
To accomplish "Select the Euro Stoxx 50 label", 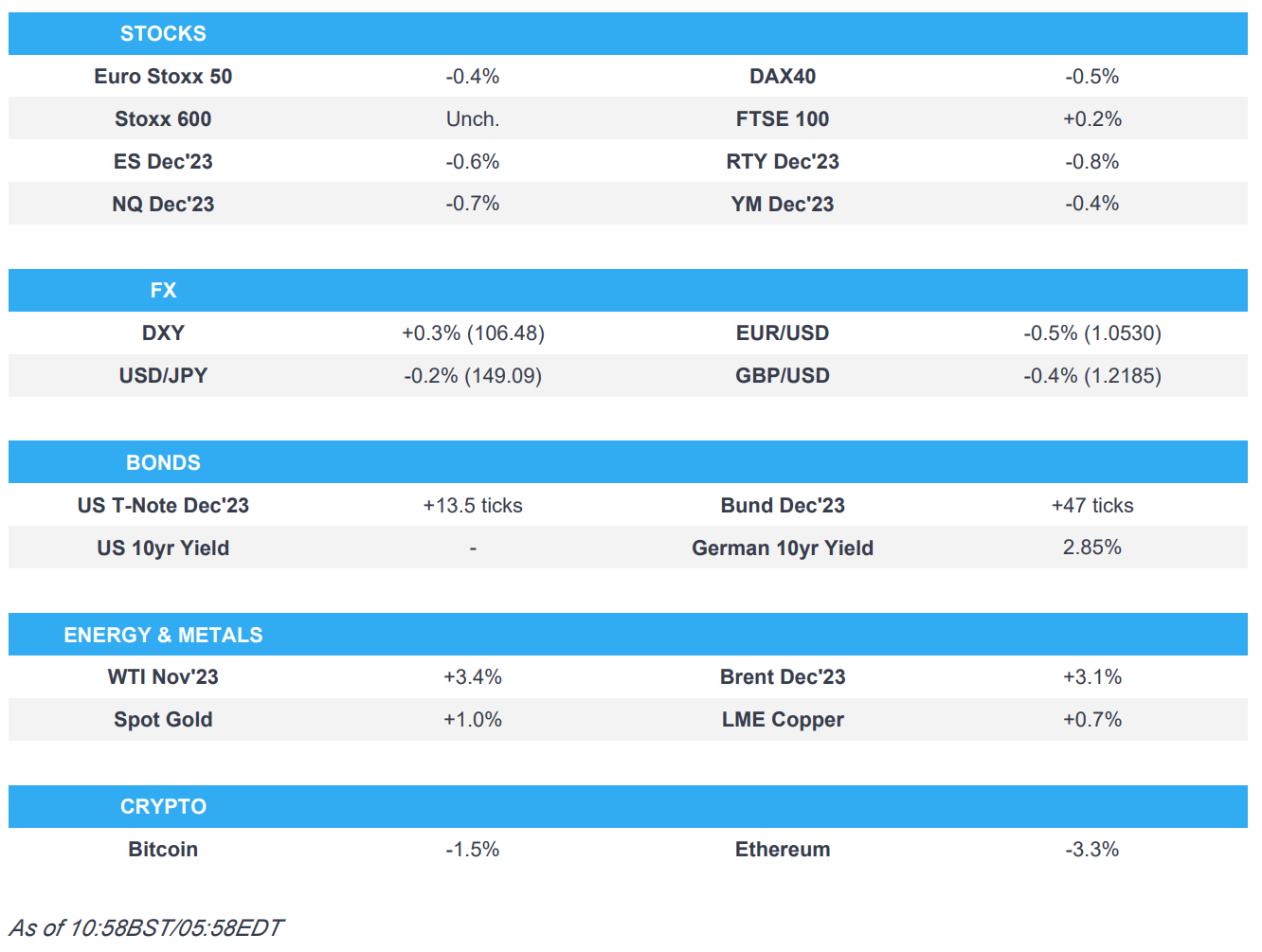I will (x=163, y=77).
